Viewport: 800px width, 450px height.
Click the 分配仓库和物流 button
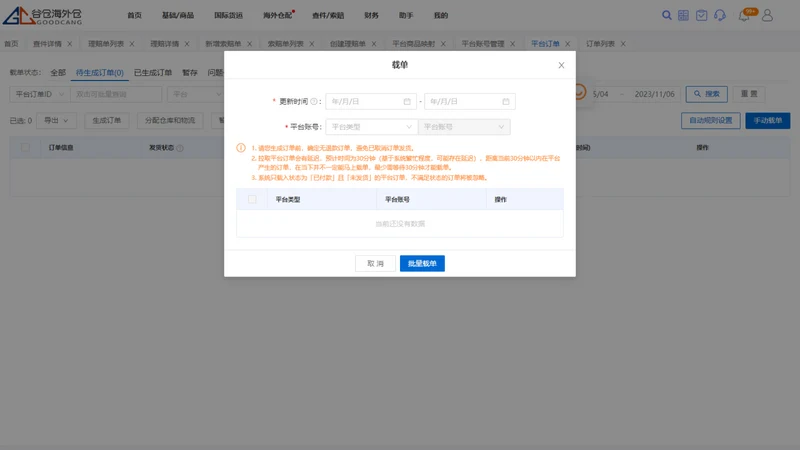pyautogui.click(x=170, y=120)
